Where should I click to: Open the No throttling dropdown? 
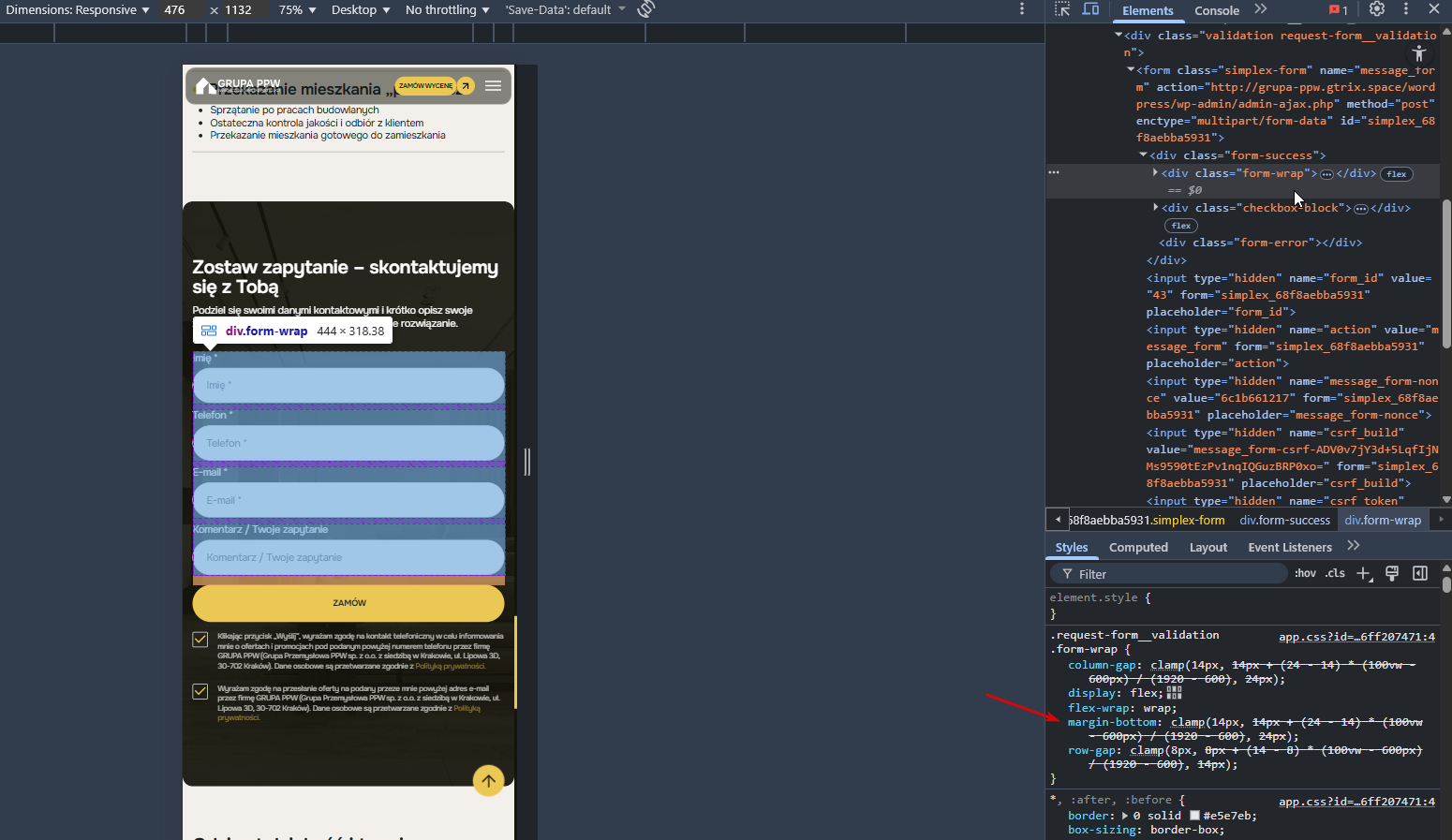[448, 9]
